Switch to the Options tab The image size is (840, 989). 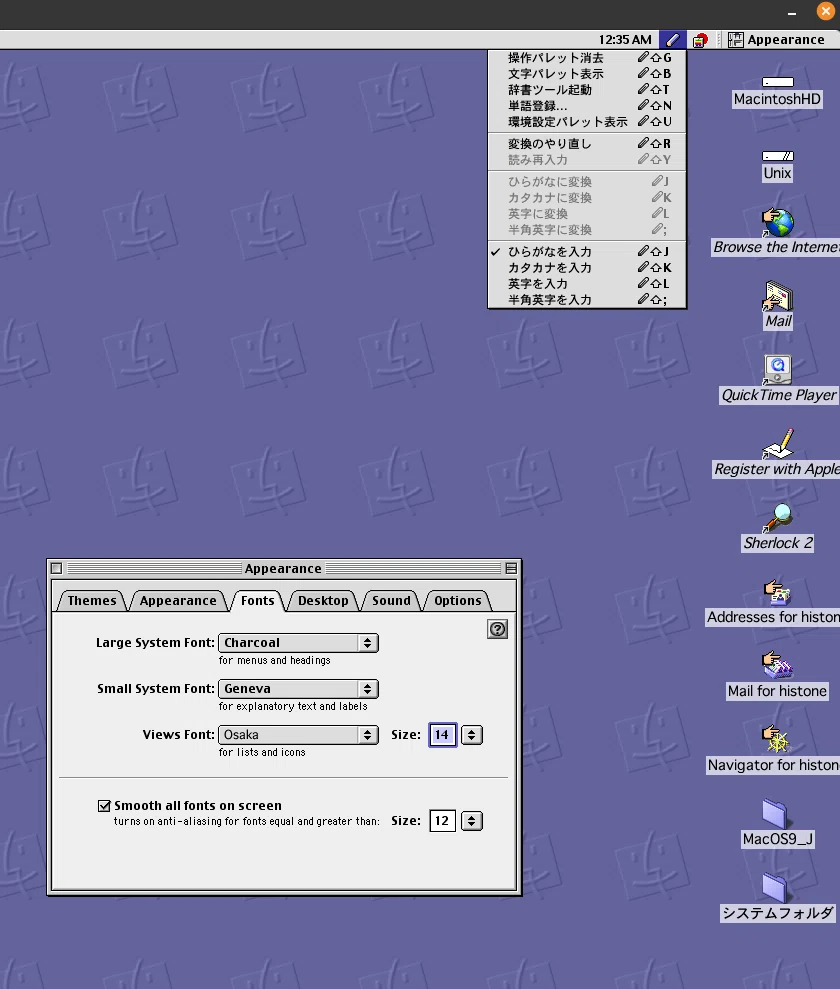(x=458, y=600)
